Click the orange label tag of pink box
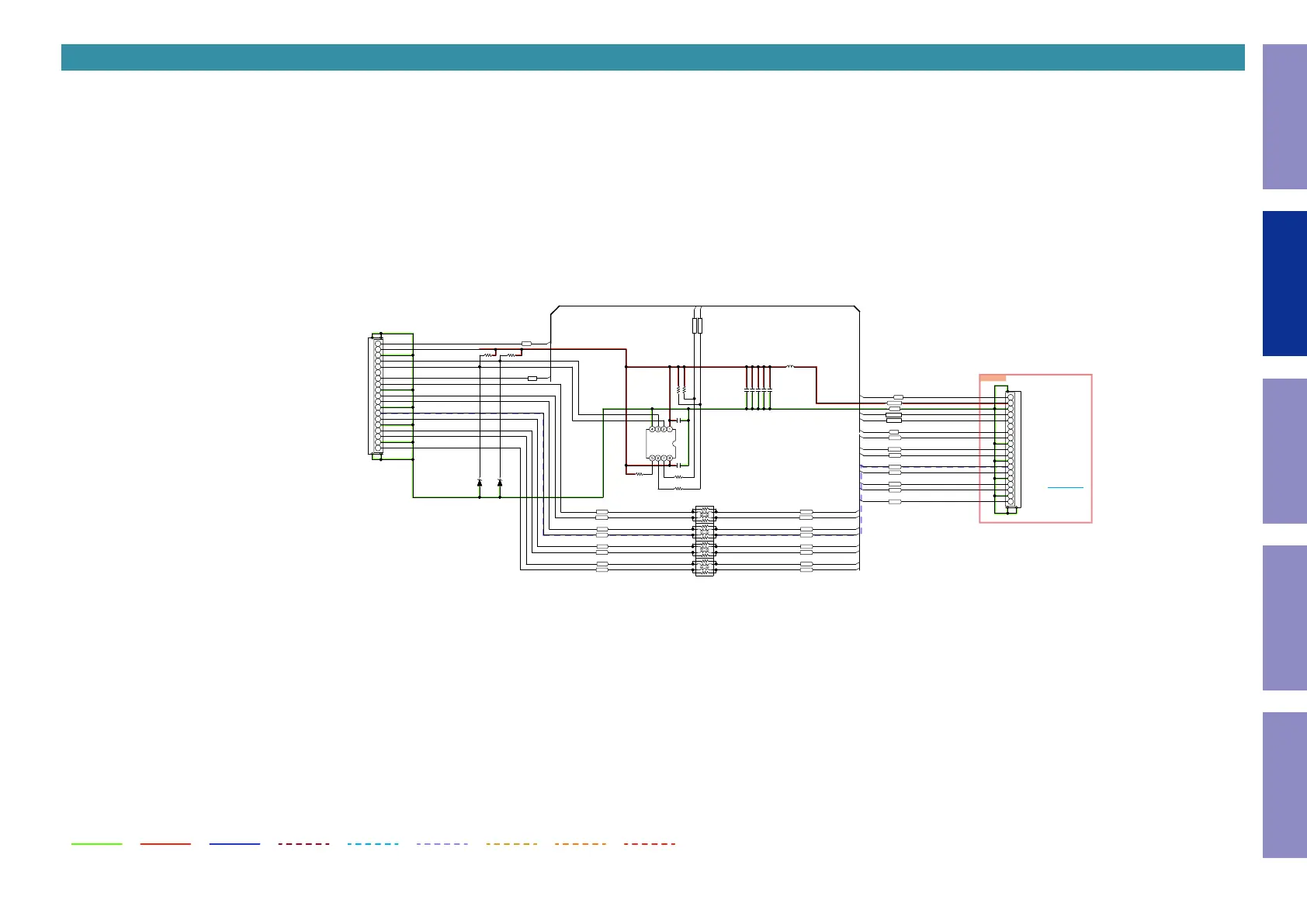Screen dimensions: 1307x924 [x=993, y=378]
